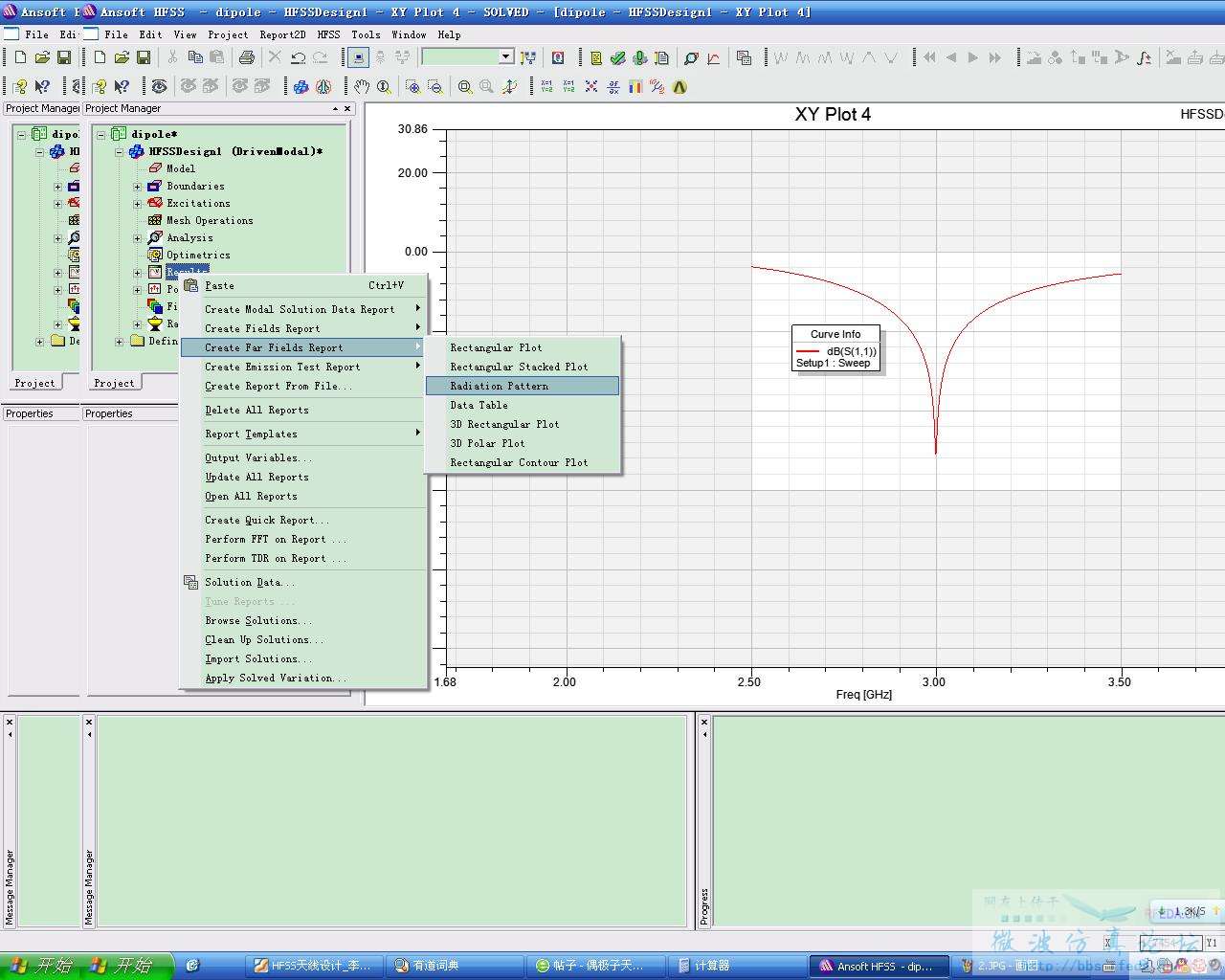Click the Fit All view icon
This screenshot has width=1225, height=980.
pos(465,87)
